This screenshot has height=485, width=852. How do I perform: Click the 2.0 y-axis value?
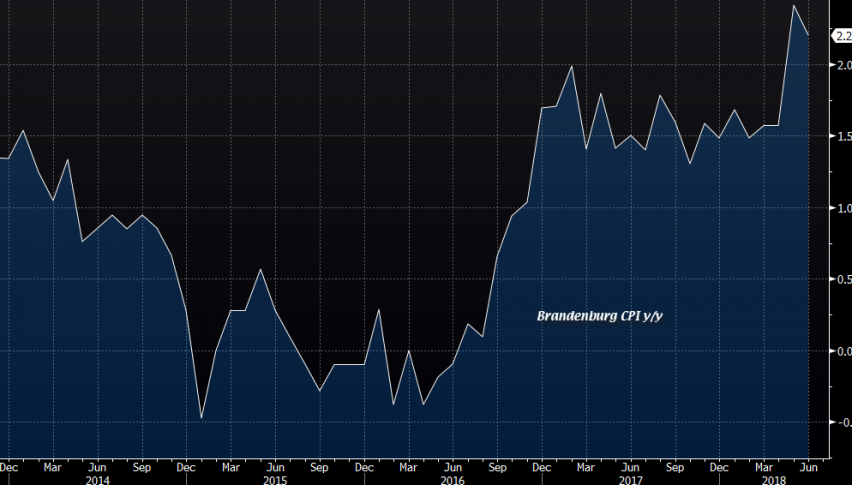pyautogui.click(x=844, y=65)
